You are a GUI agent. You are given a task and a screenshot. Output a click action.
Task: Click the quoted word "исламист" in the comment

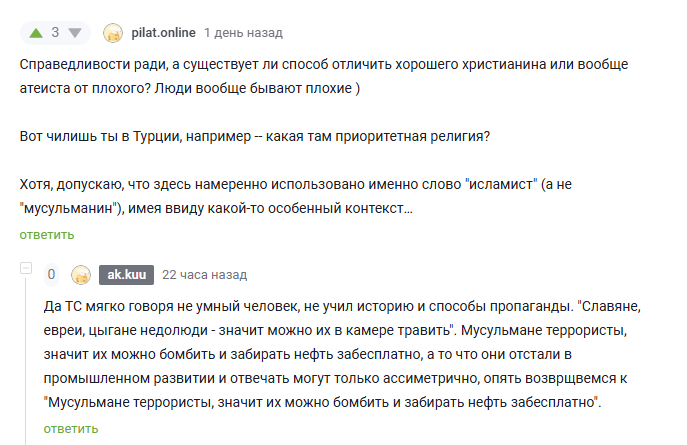coord(485,184)
